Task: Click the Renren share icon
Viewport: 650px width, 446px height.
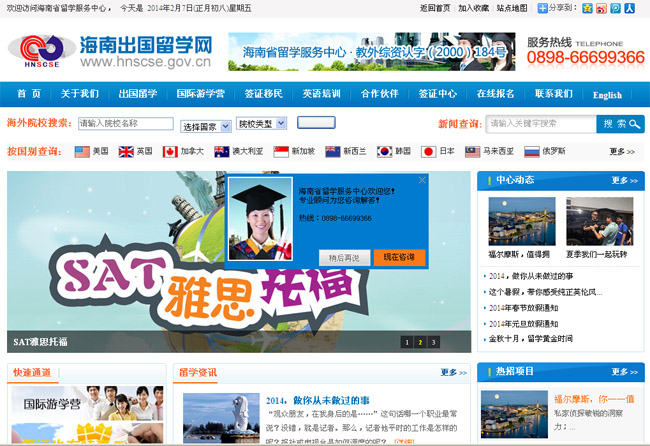Action: [629, 8]
